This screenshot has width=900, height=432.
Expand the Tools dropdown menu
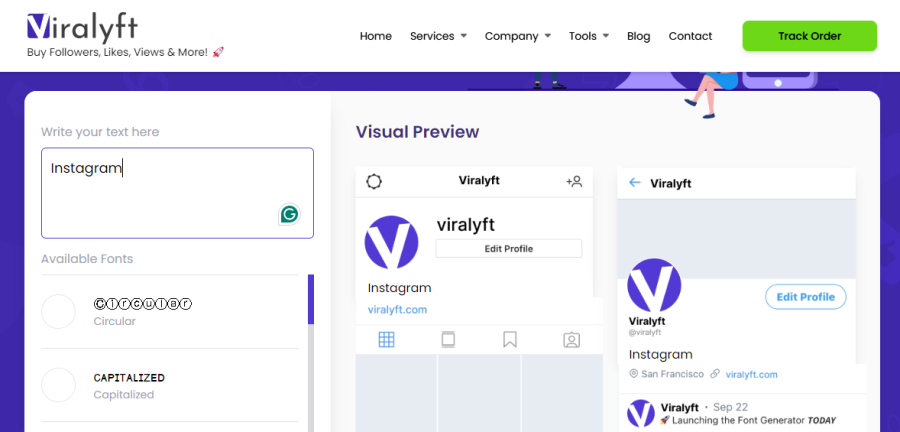(x=588, y=36)
